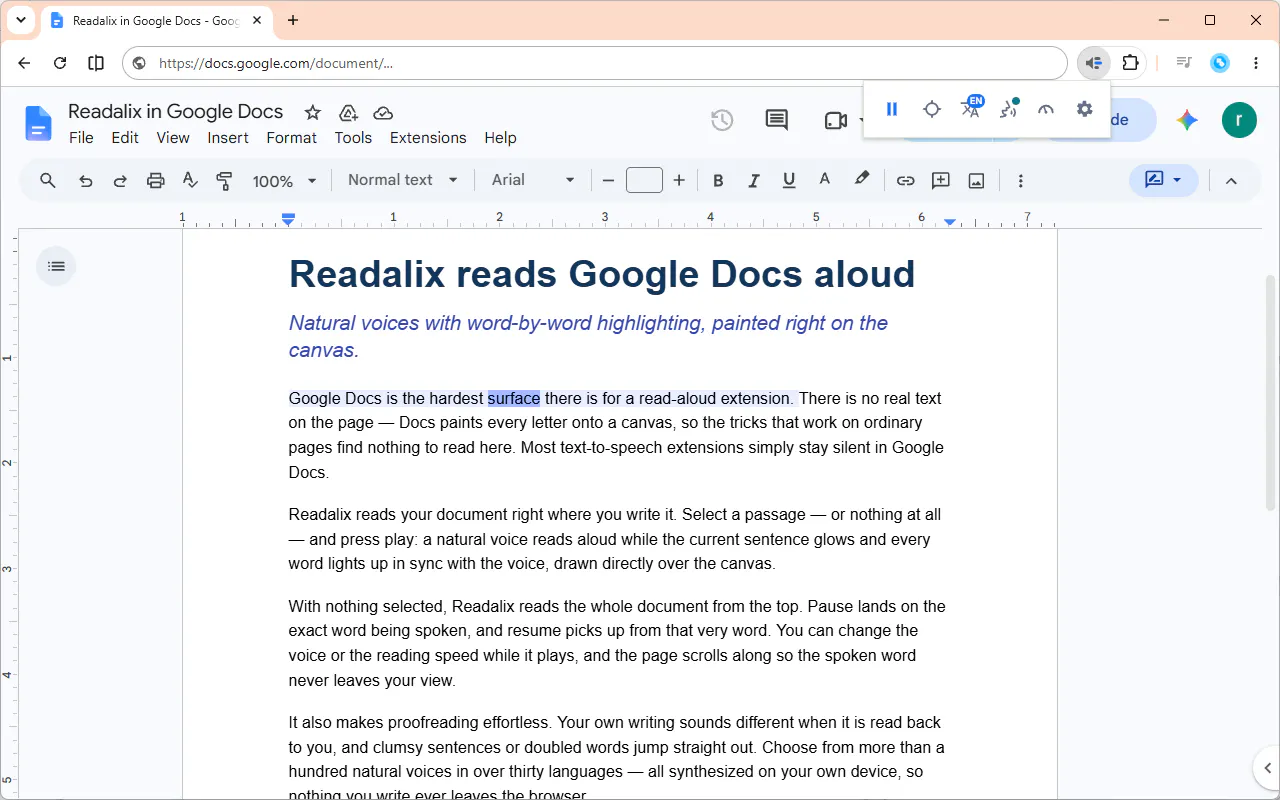Show the side panel with the arrow

1266,767
